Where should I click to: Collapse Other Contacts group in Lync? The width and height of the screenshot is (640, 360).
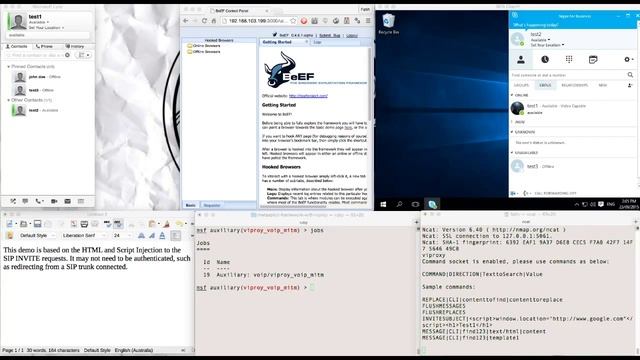tap(9, 100)
